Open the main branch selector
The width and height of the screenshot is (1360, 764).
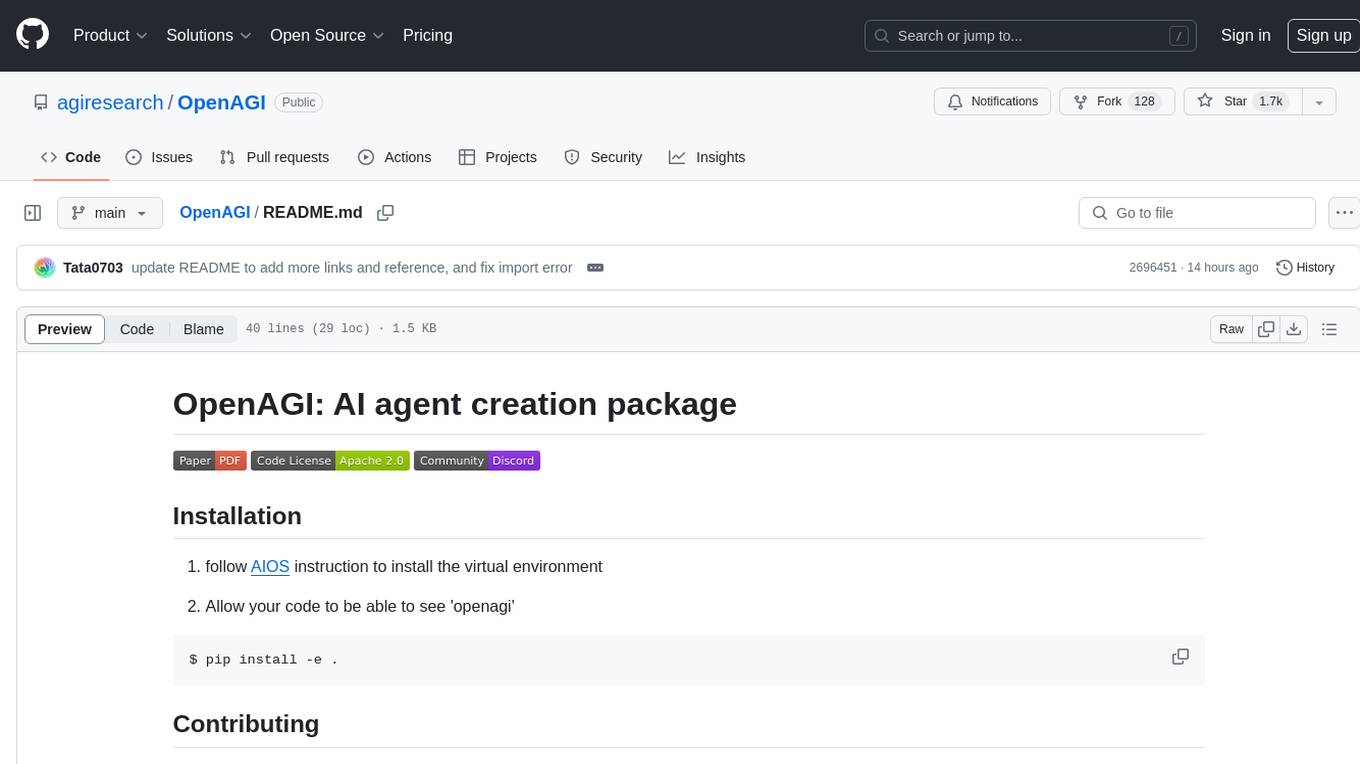click(110, 213)
